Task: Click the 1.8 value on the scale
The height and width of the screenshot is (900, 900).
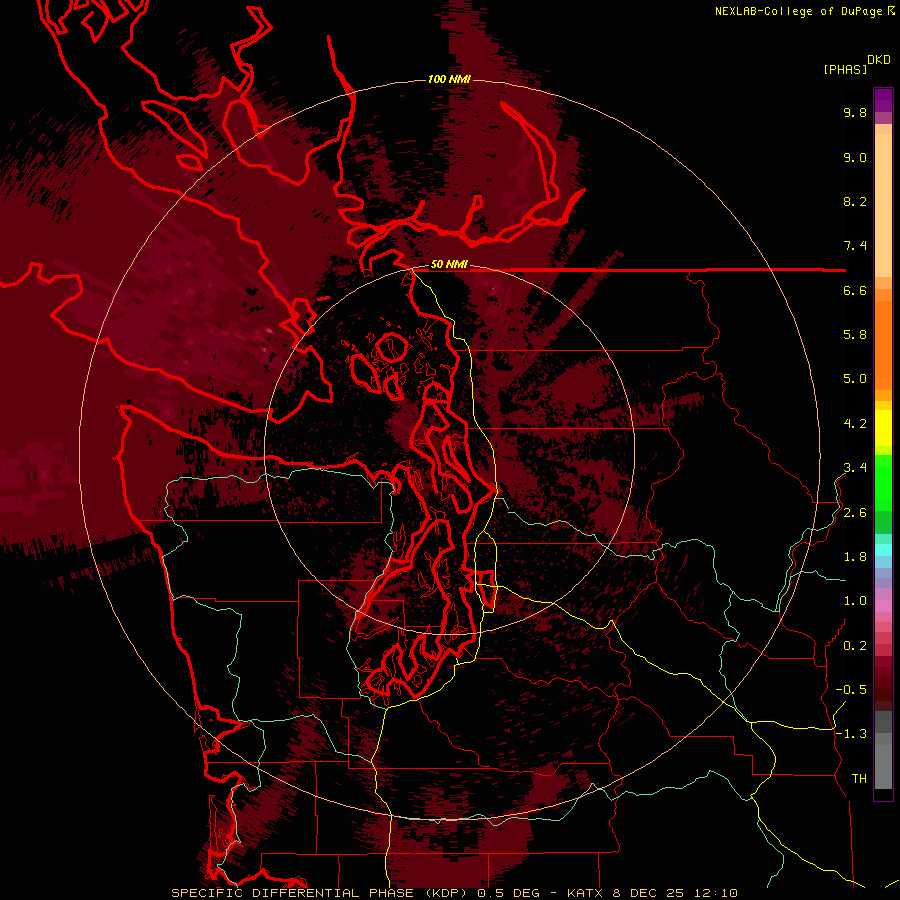Action: point(855,557)
